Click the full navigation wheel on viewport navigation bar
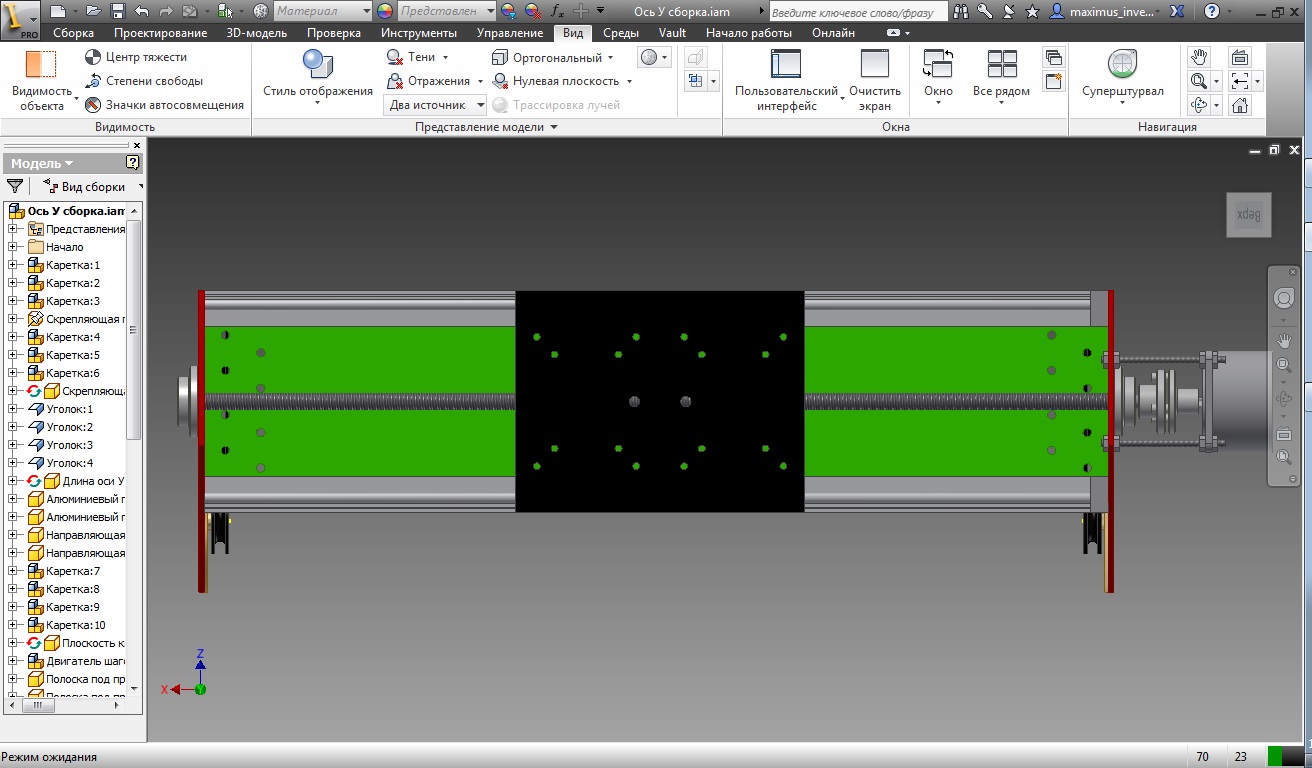The width and height of the screenshot is (1312, 768). pos(1284,298)
